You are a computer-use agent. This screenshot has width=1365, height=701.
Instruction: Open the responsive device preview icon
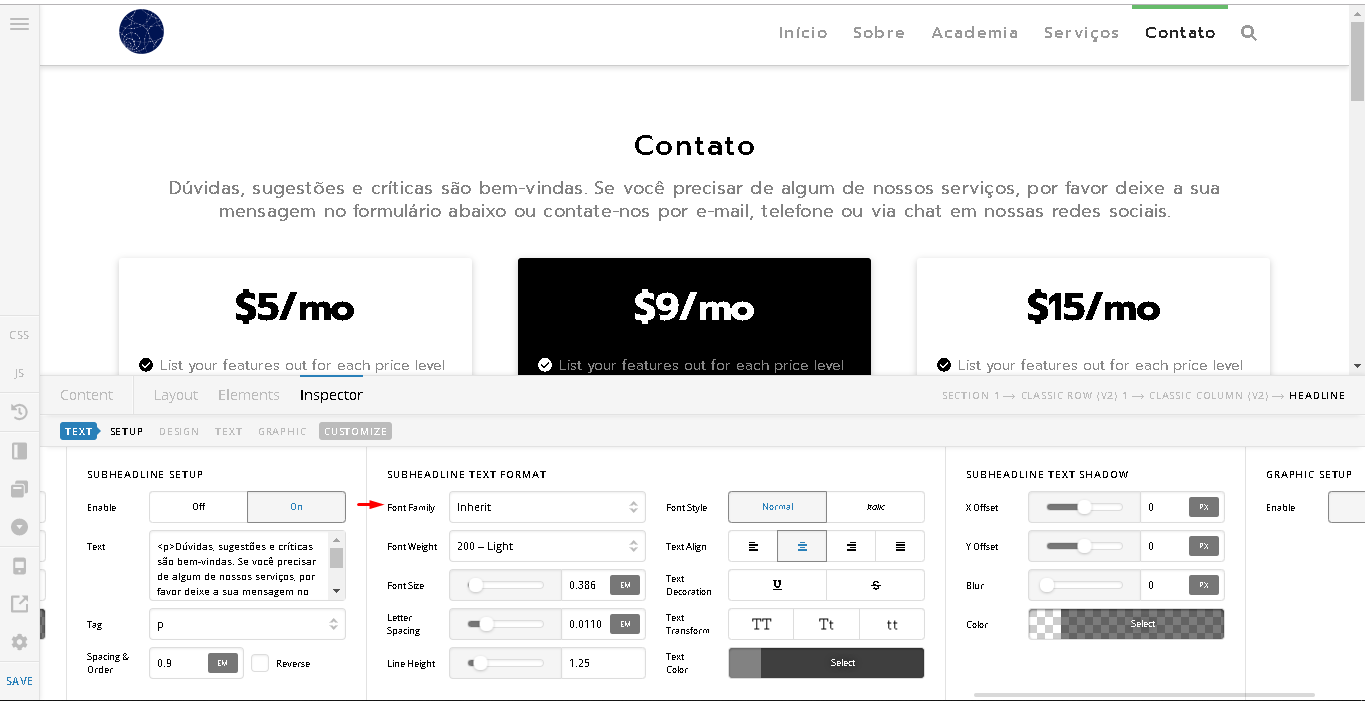tap(19, 566)
